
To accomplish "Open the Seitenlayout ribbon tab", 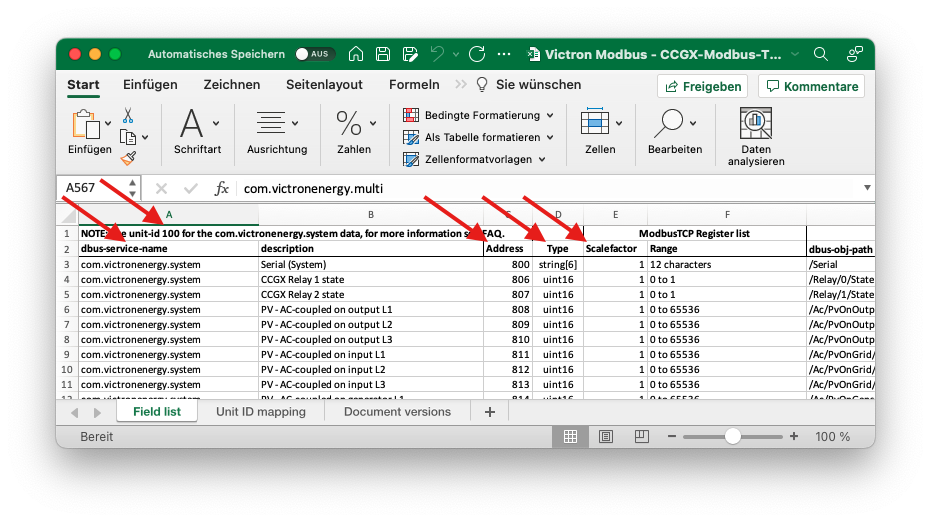I will click(x=324, y=85).
